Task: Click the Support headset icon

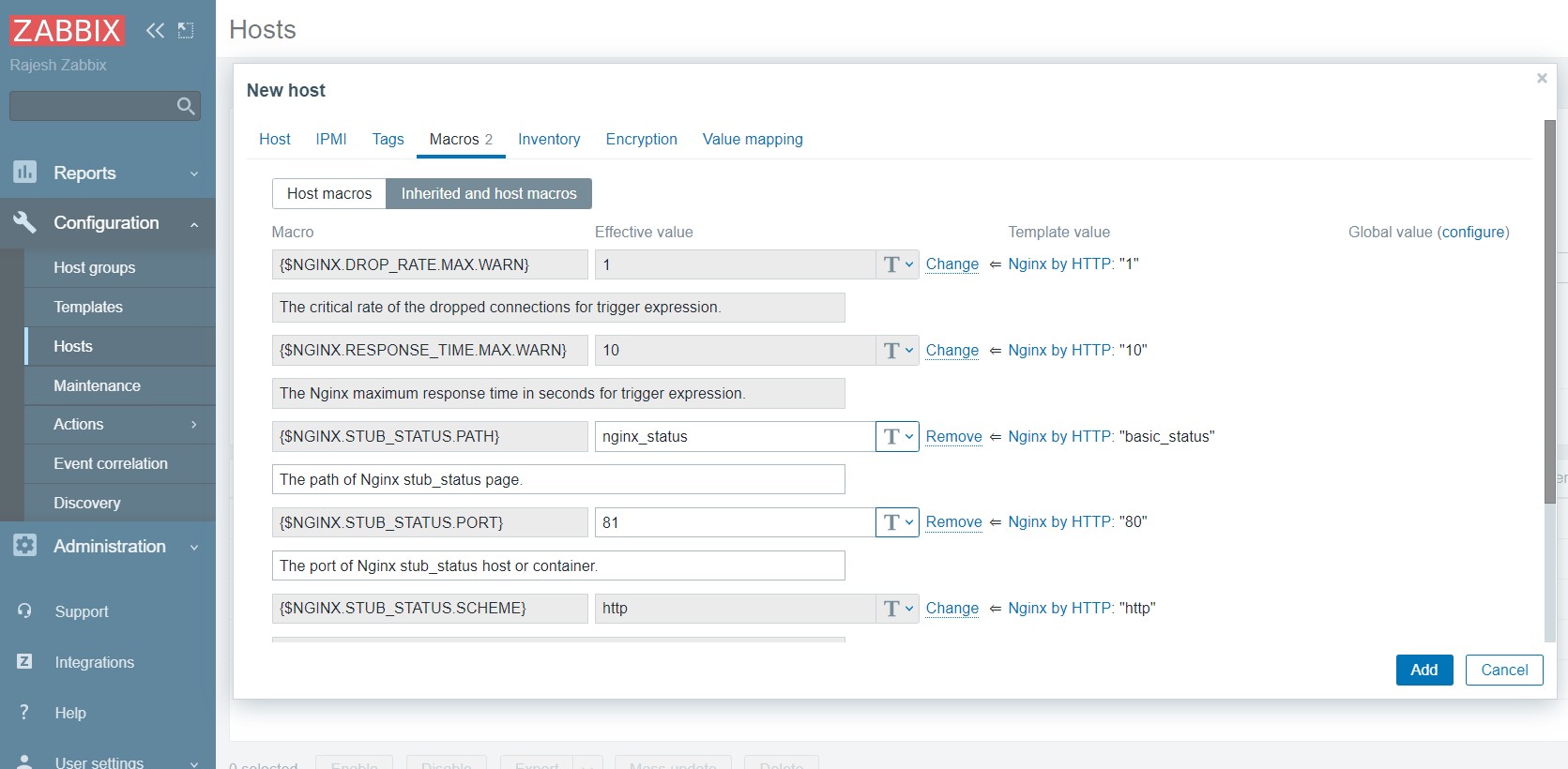Action: (24, 611)
